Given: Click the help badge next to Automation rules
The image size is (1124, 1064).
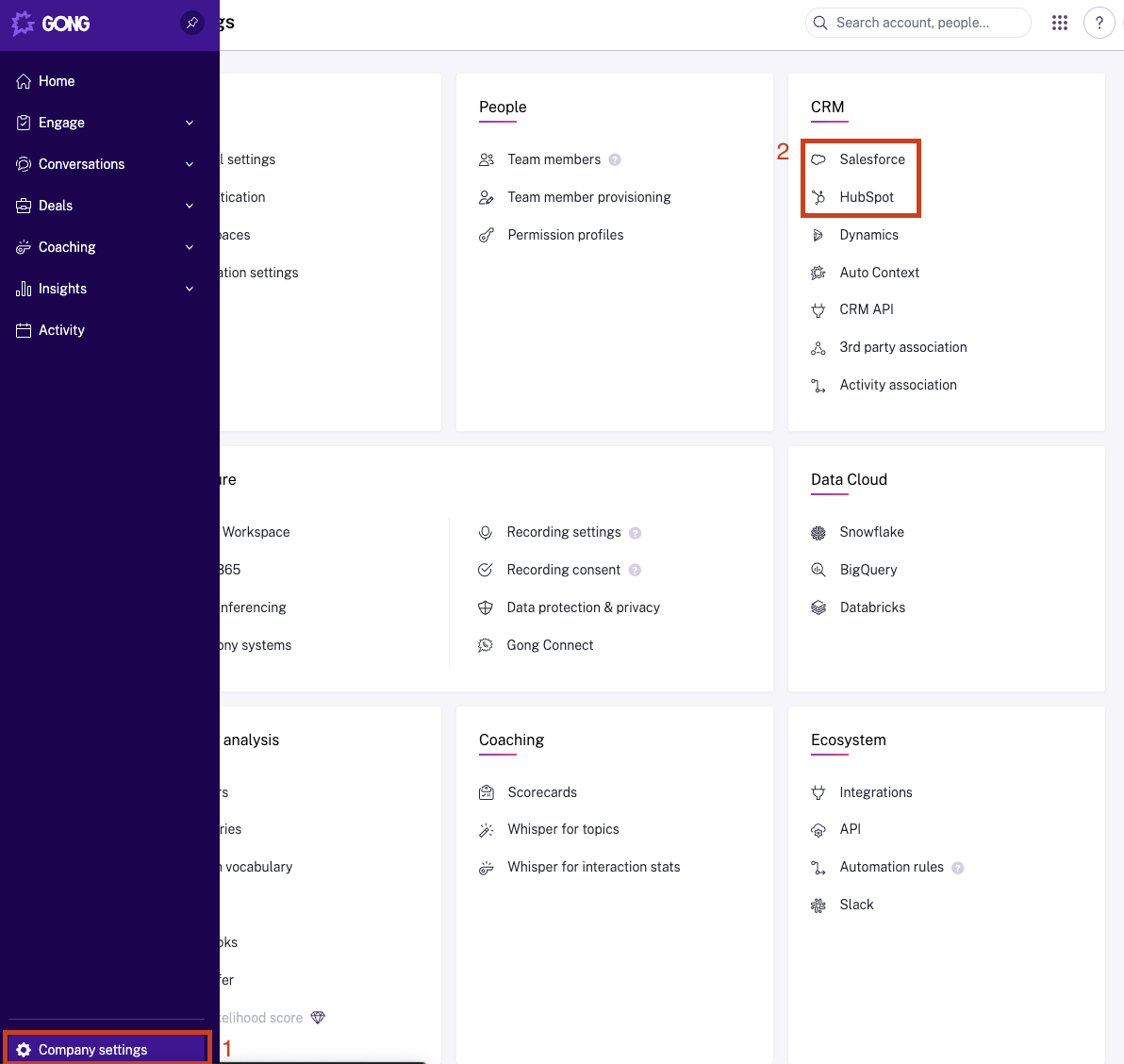Looking at the screenshot, I should [x=957, y=868].
